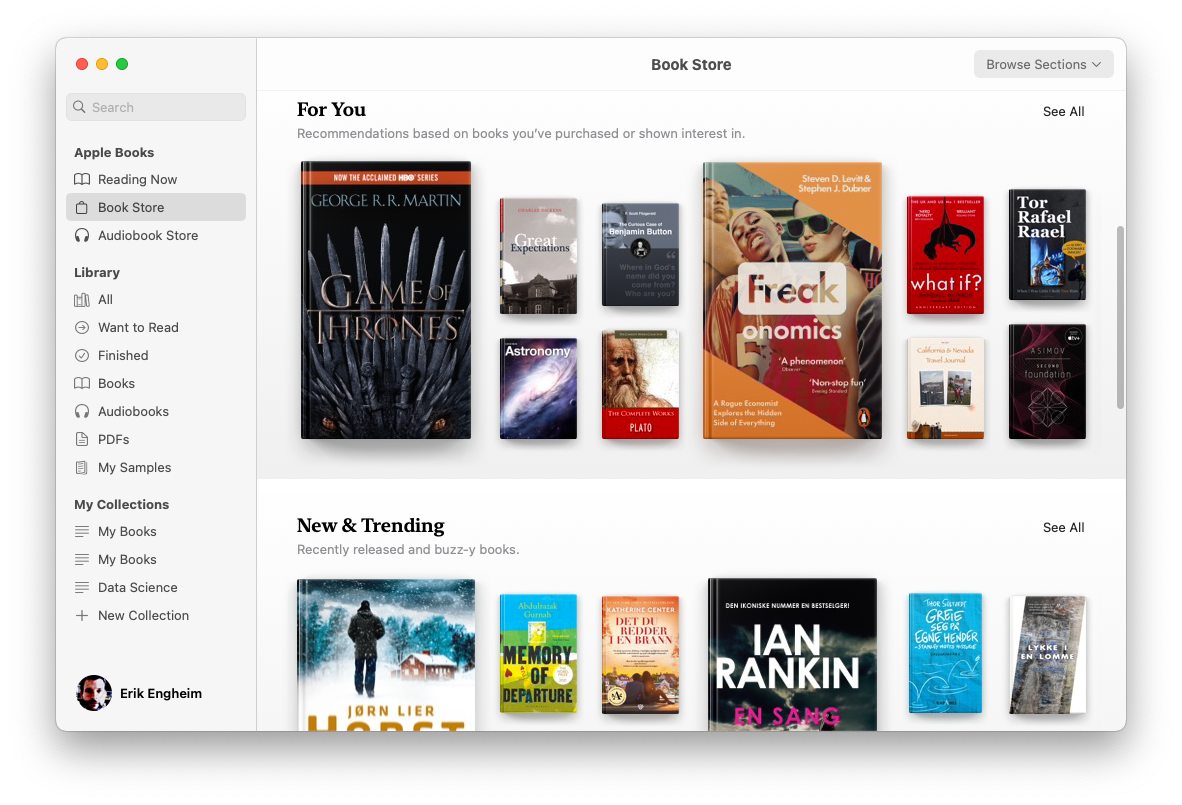The height and width of the screenshot is (805, 1182).
Task: Click the My Samples page icon
Action: point(81,467)
